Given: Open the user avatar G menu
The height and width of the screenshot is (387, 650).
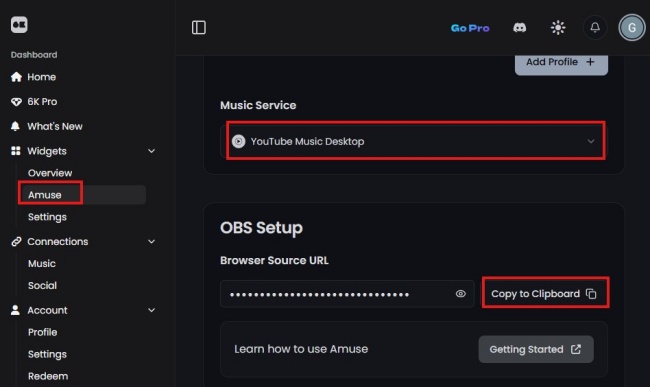Looking at the screenshot, I should (631, 28).
